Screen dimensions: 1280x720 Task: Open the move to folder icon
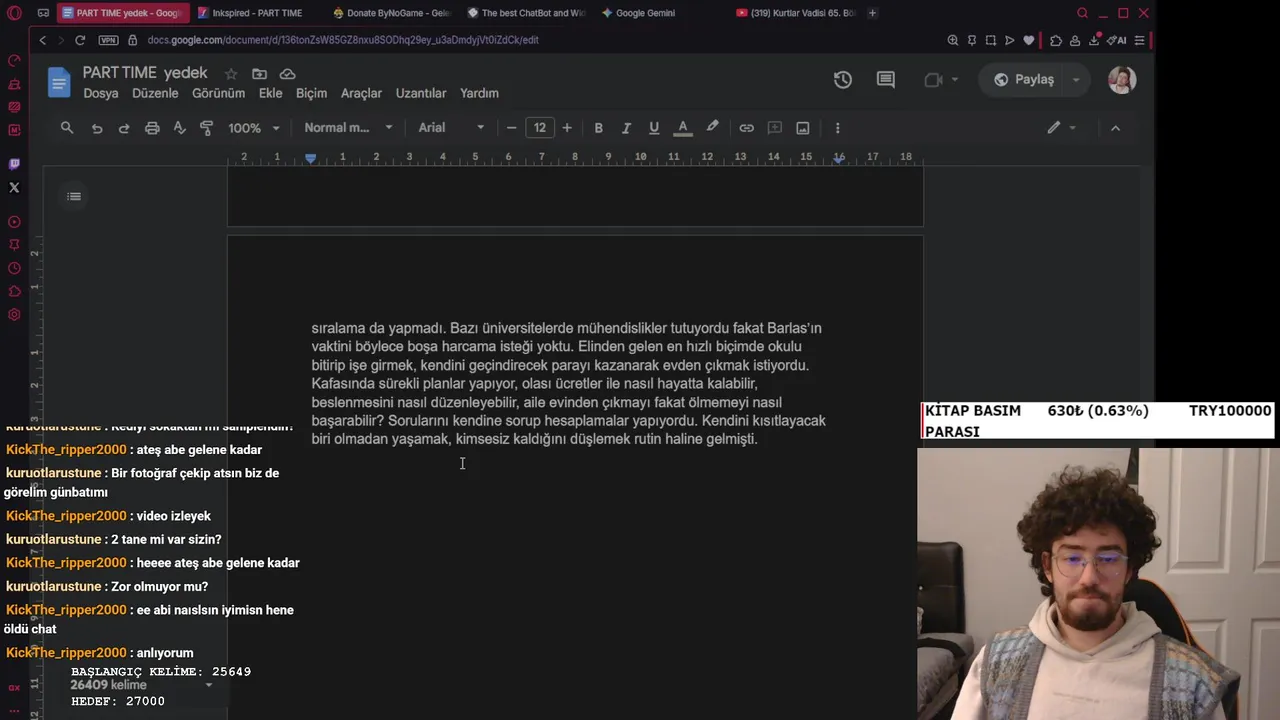coord(259,74)
